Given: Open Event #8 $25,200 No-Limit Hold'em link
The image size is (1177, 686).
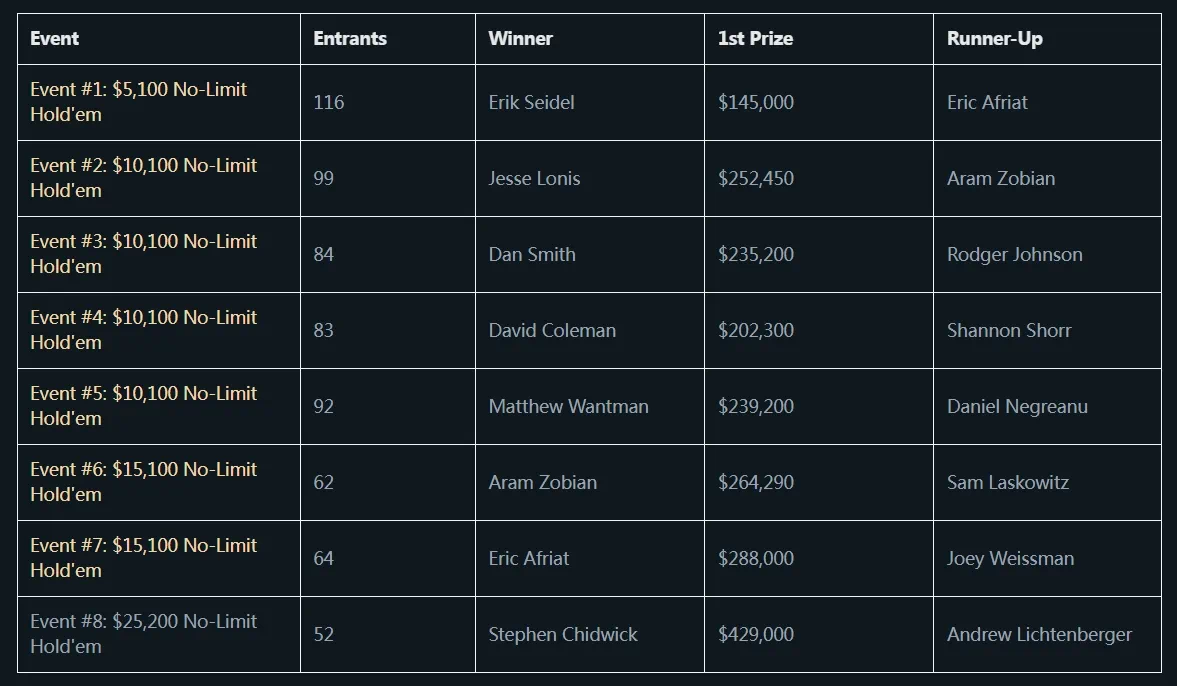Looking at the screenshot, I should (x=143, y=622).
